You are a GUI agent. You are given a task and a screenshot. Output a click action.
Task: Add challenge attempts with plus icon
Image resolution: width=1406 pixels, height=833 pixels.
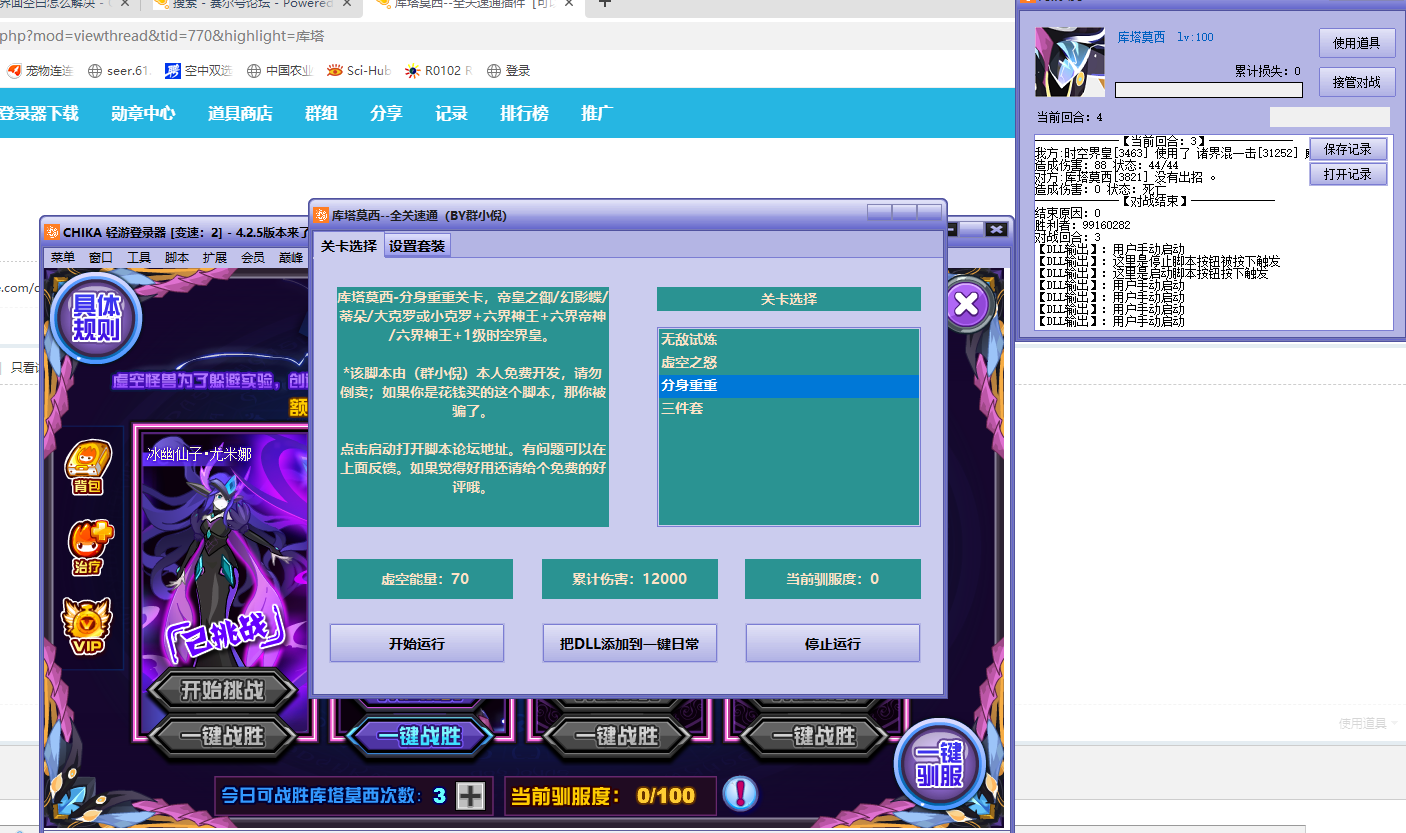point(470,796)
